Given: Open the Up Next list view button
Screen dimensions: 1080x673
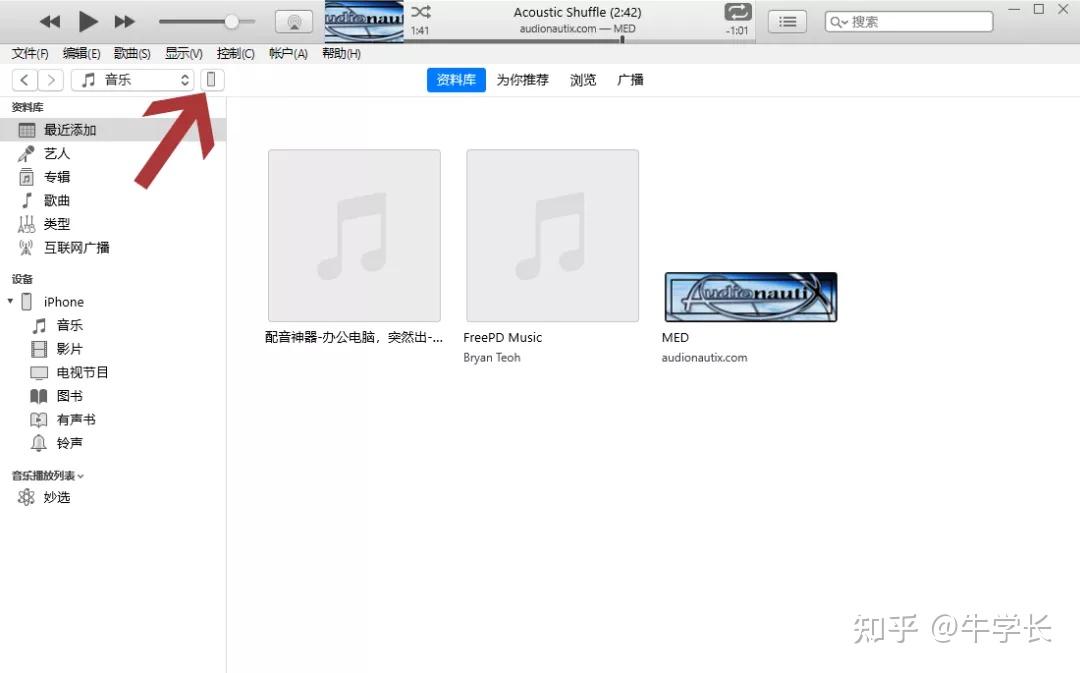Looking at the screenshot, I should point(788,21).
